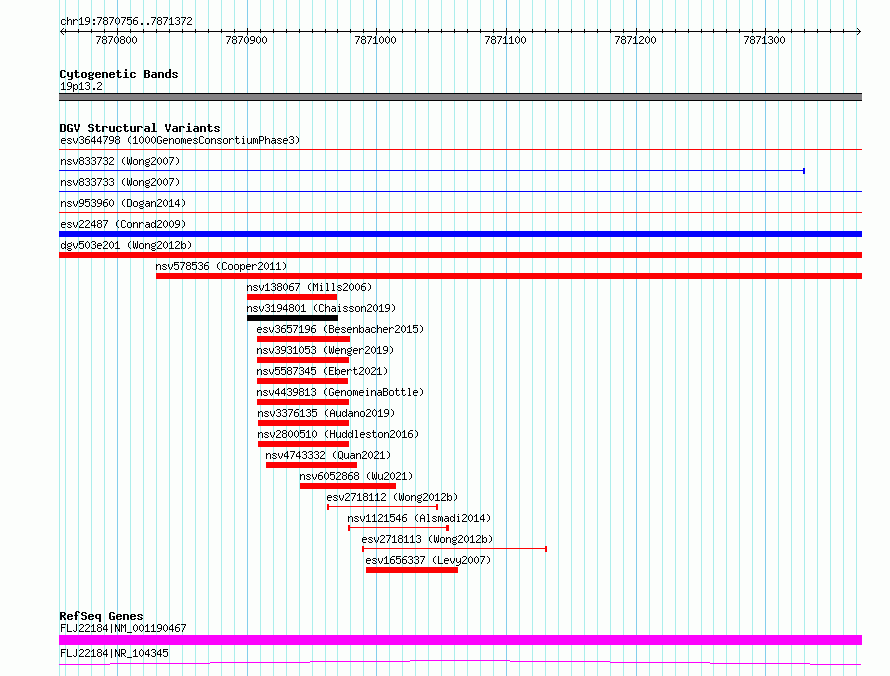Click the DGV Structural Variants track heading
The image size is (890, 676).
(x=140, y=128)
